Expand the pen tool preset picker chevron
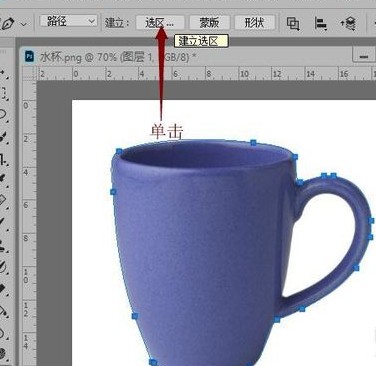This screenshot has height=366, width=376. [24, 24]
